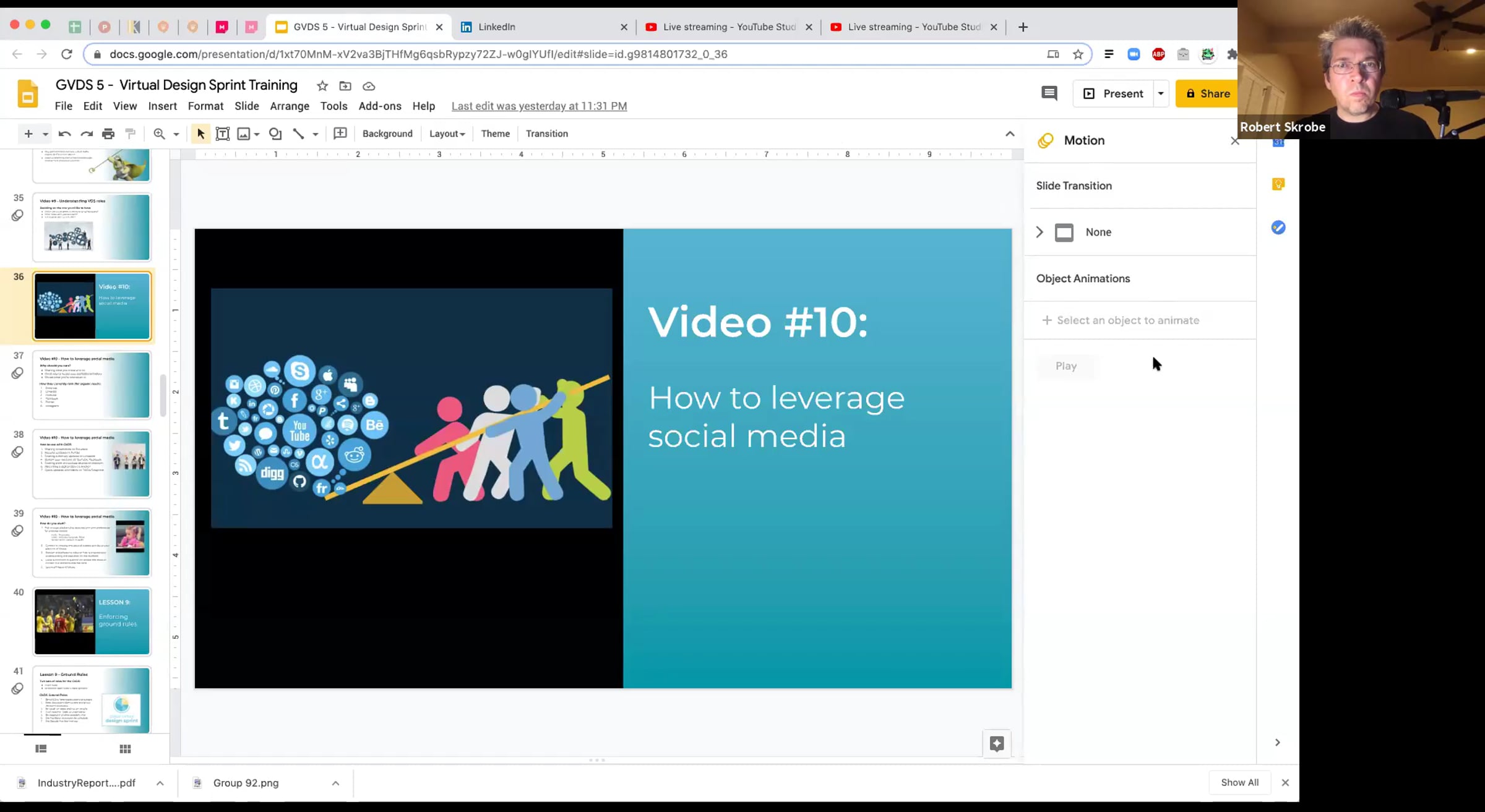This screenshot has width=1485, height=812.
Task: Star the presentation title
Action: 322,86
